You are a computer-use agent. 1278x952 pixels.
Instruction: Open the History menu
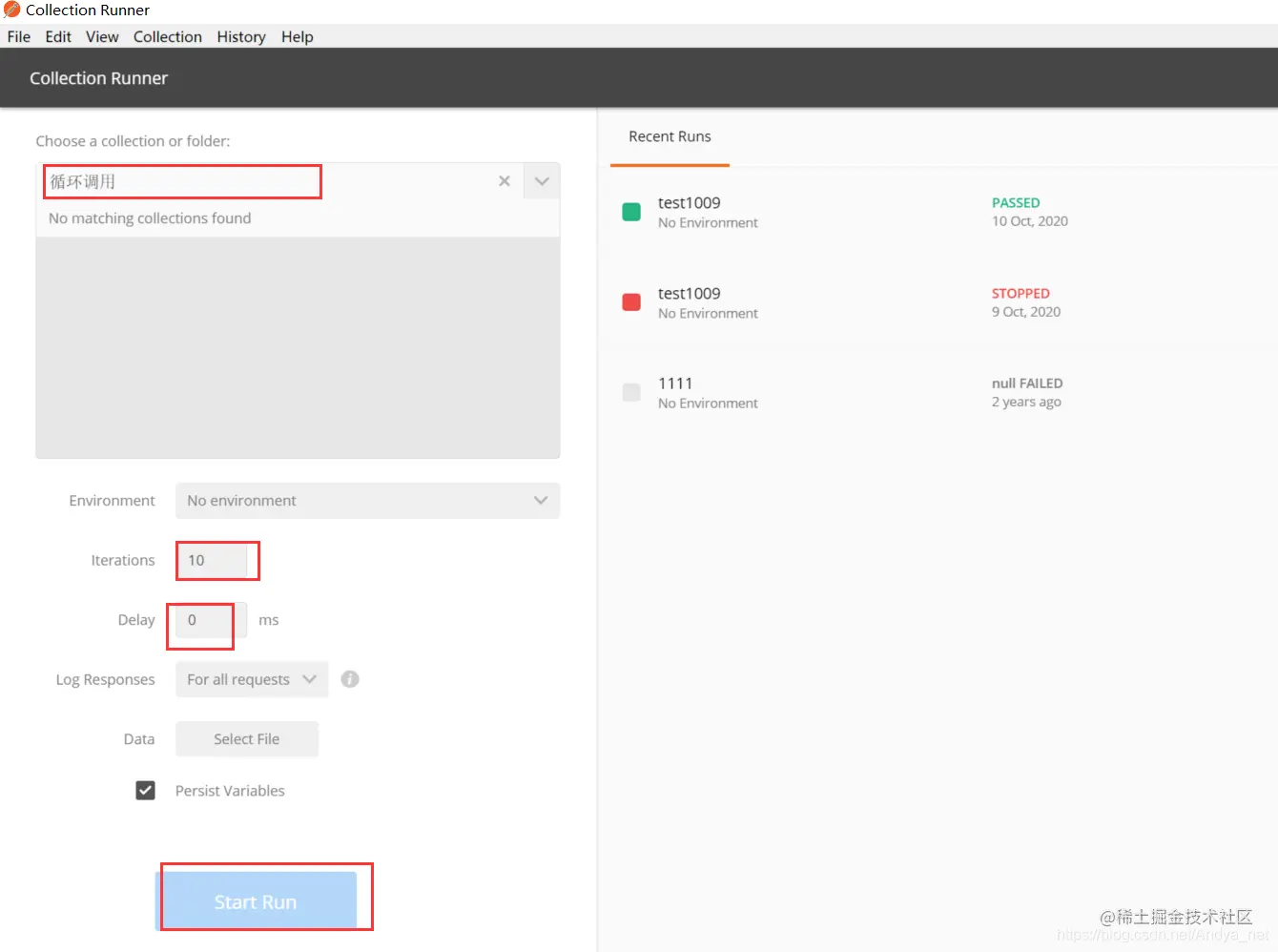241,36
